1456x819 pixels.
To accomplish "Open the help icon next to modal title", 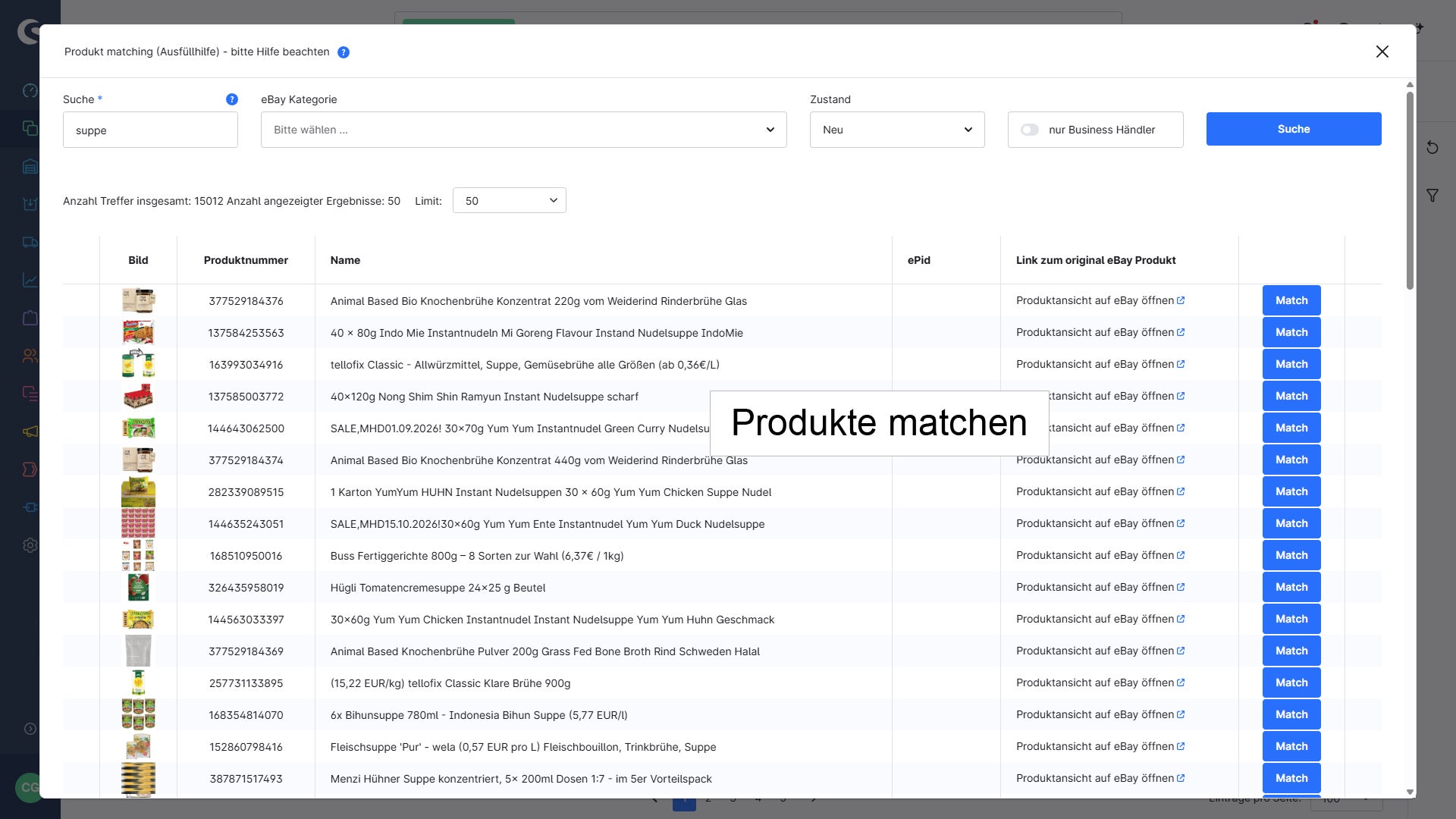I will [x=344, y=52].
